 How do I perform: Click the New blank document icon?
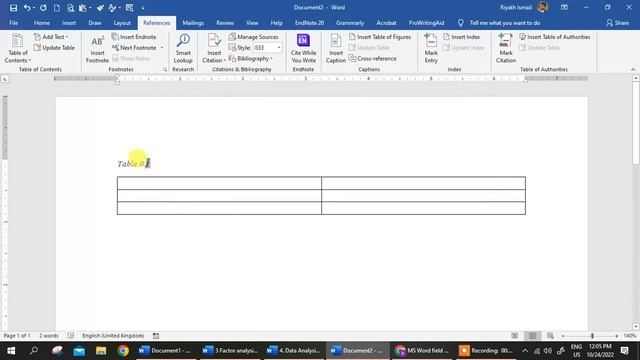57,8
